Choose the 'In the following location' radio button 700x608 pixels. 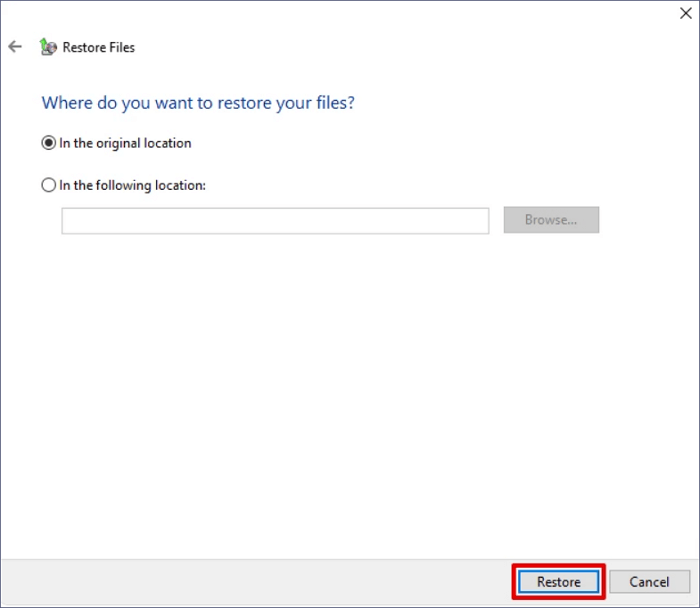[x=49, y=185]
